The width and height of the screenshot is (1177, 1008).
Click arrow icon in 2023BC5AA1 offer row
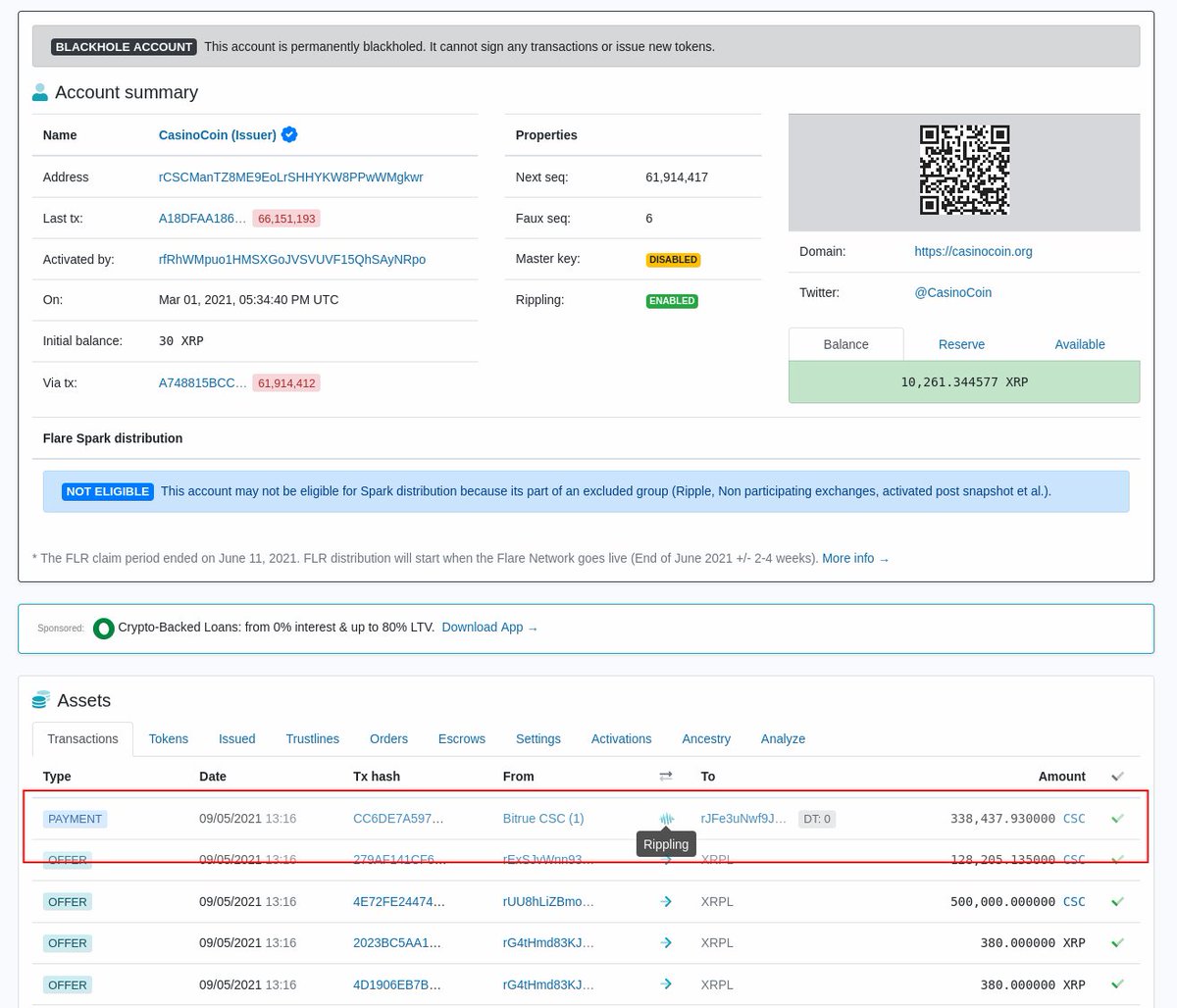(666, 942)
